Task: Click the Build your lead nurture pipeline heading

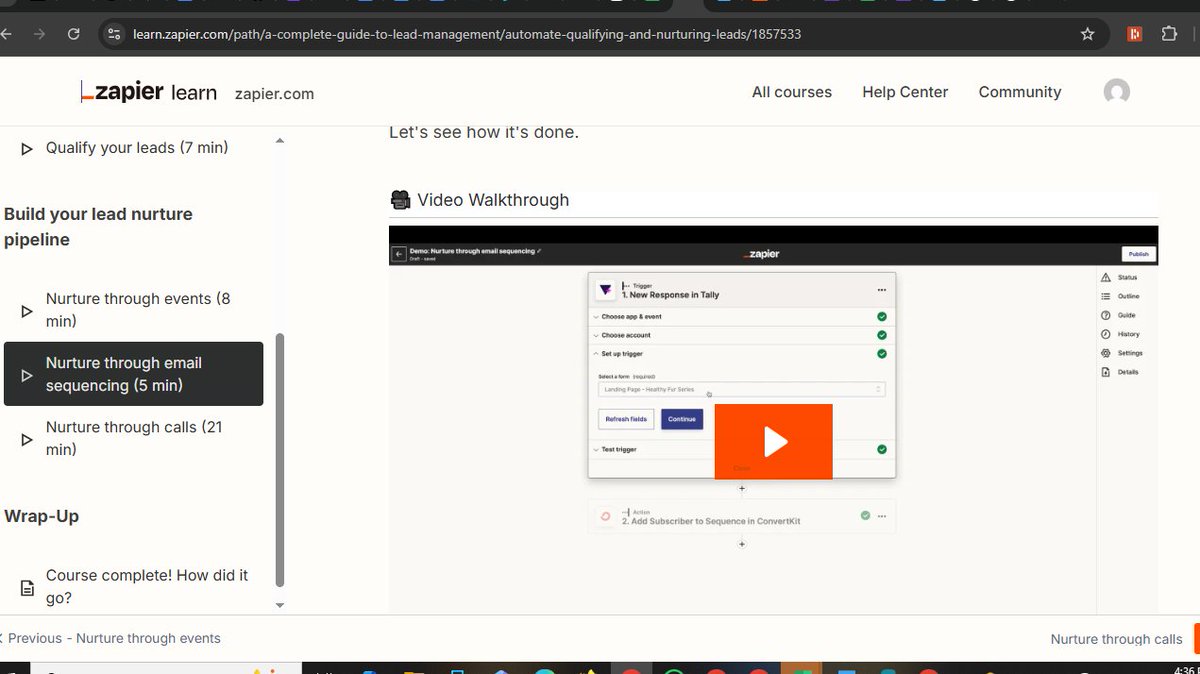Action: pos(98,227)
